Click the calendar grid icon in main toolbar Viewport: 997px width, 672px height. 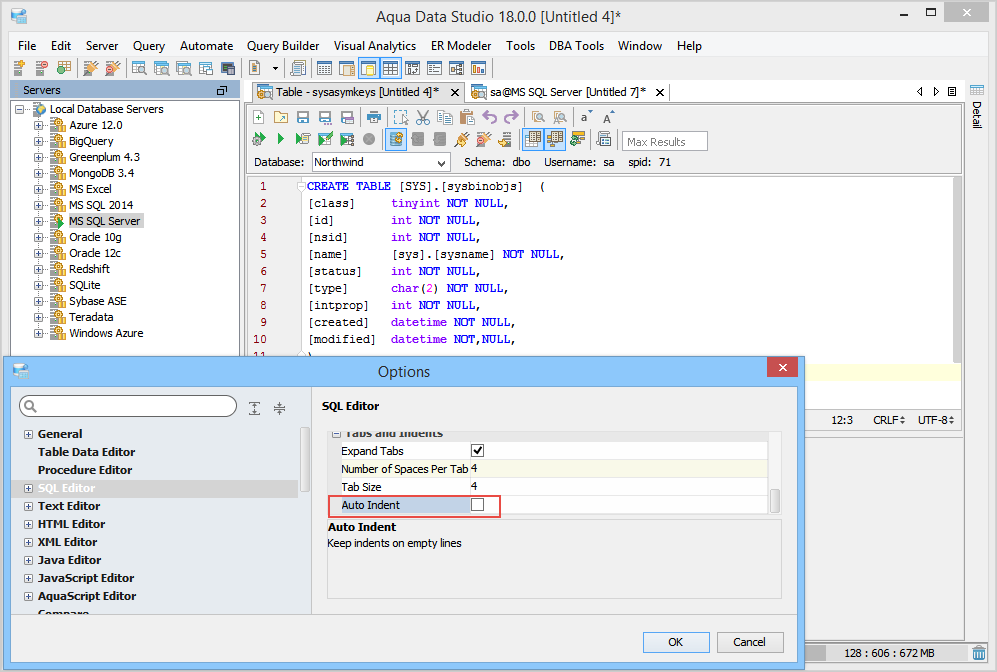click(324, 68)
